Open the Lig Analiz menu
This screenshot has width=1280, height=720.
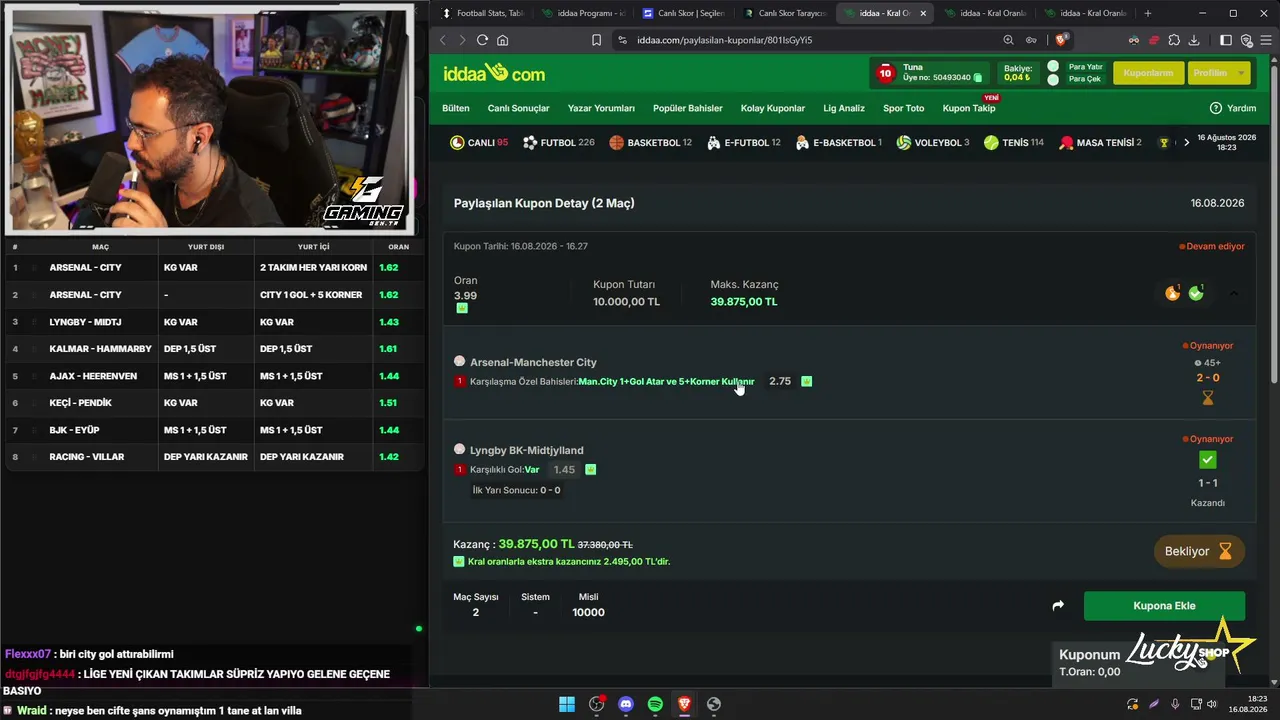(844, 108)
